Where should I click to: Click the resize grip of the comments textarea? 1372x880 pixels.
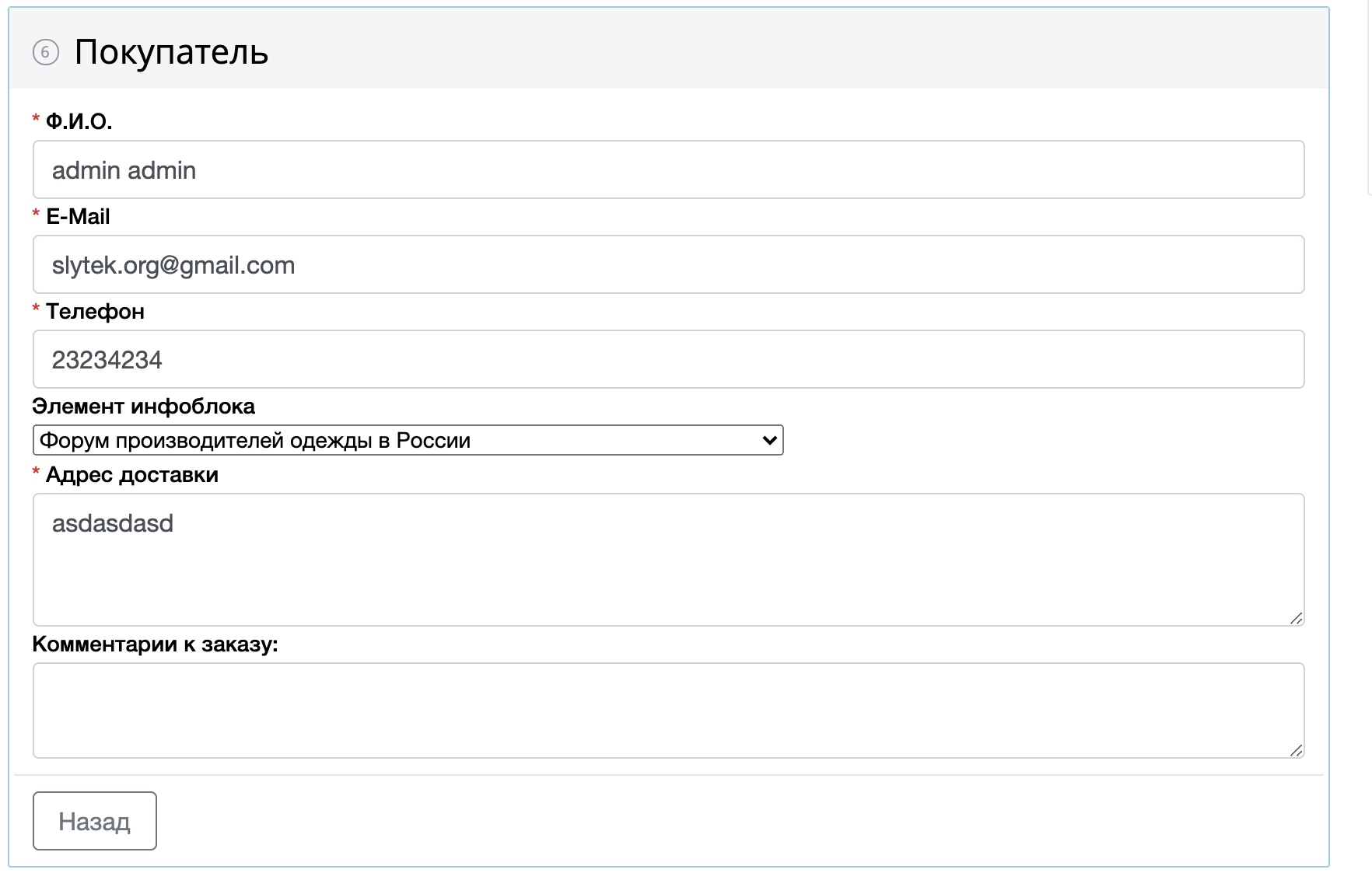[x=1296, y=750]
